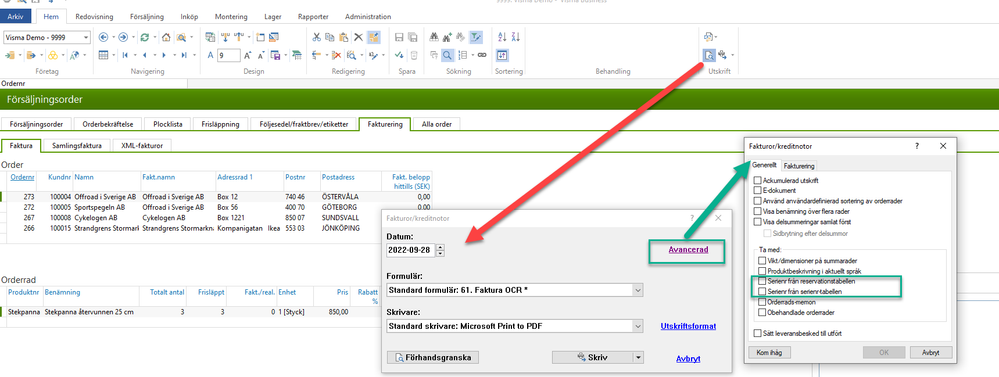Check Ackumulerad utskrift checkbox
Screen dimensions: 999x377
757,181
